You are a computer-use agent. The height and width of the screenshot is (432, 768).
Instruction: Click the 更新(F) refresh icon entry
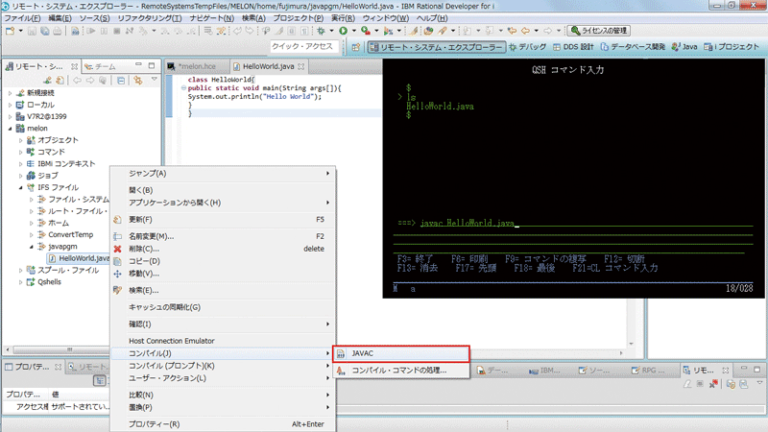pos(140,218)
